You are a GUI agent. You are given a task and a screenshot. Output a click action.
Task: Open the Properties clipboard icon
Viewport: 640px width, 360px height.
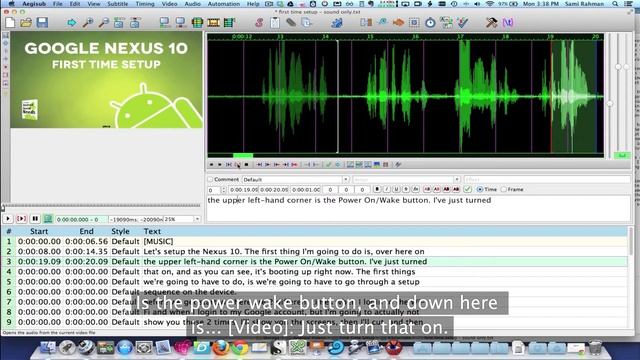point(275,22)
